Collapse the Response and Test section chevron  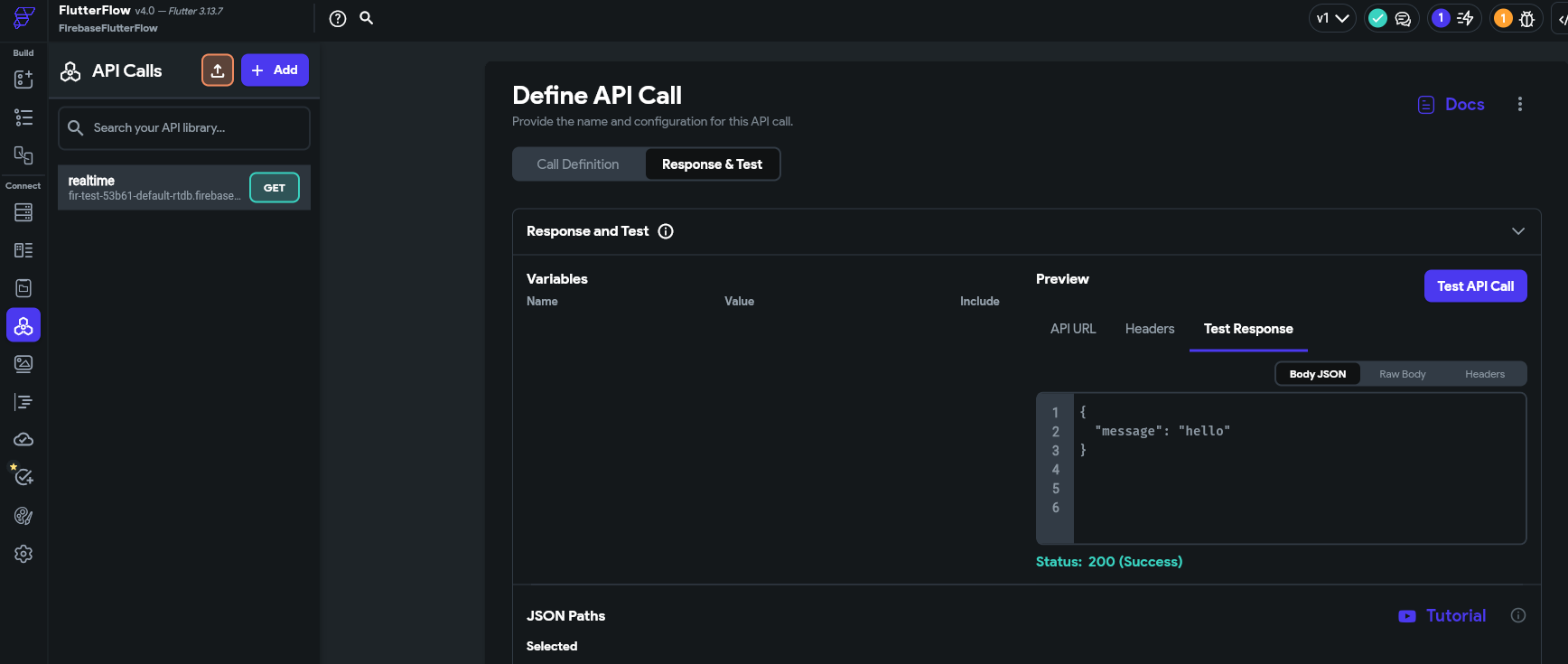[1518, 231]
